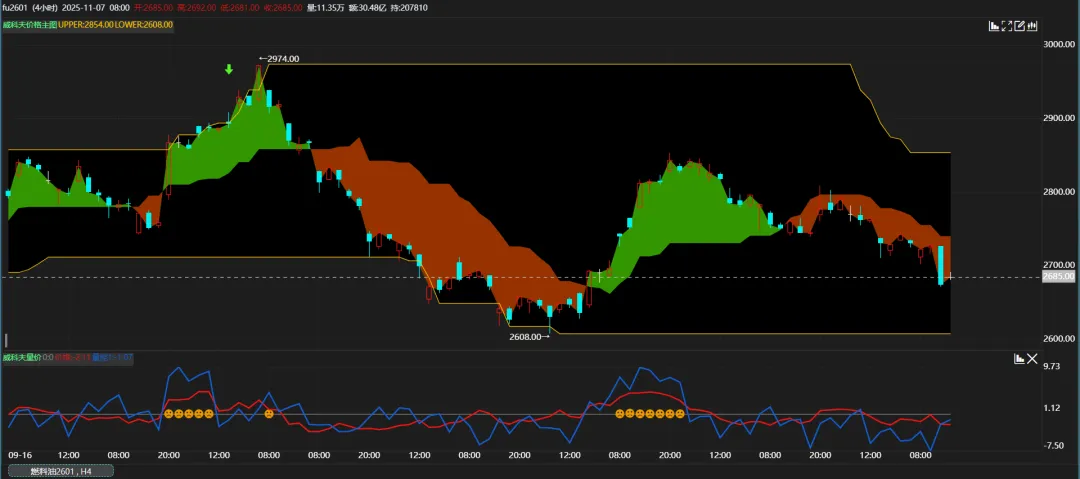Open the edit pencil icon
The image size is (1080, 479).
tap(1019, 26)
